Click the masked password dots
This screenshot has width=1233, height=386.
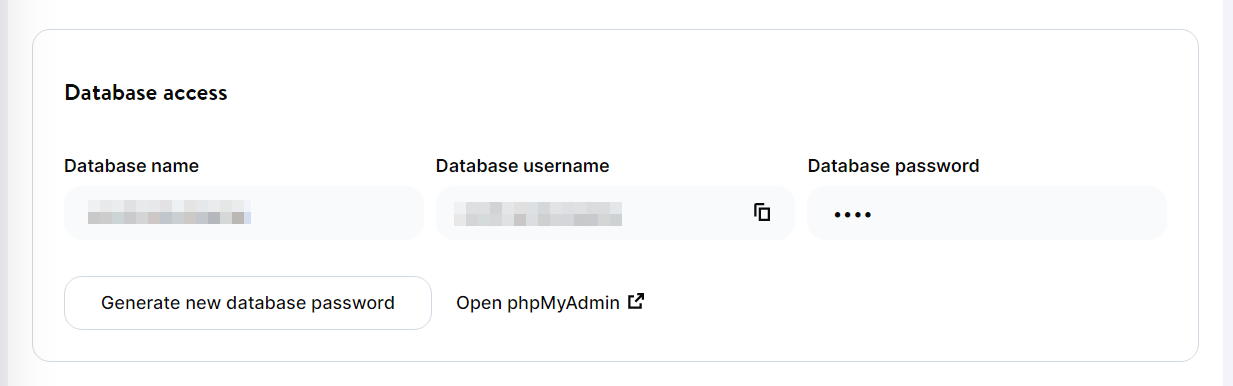tap(853, 214)
